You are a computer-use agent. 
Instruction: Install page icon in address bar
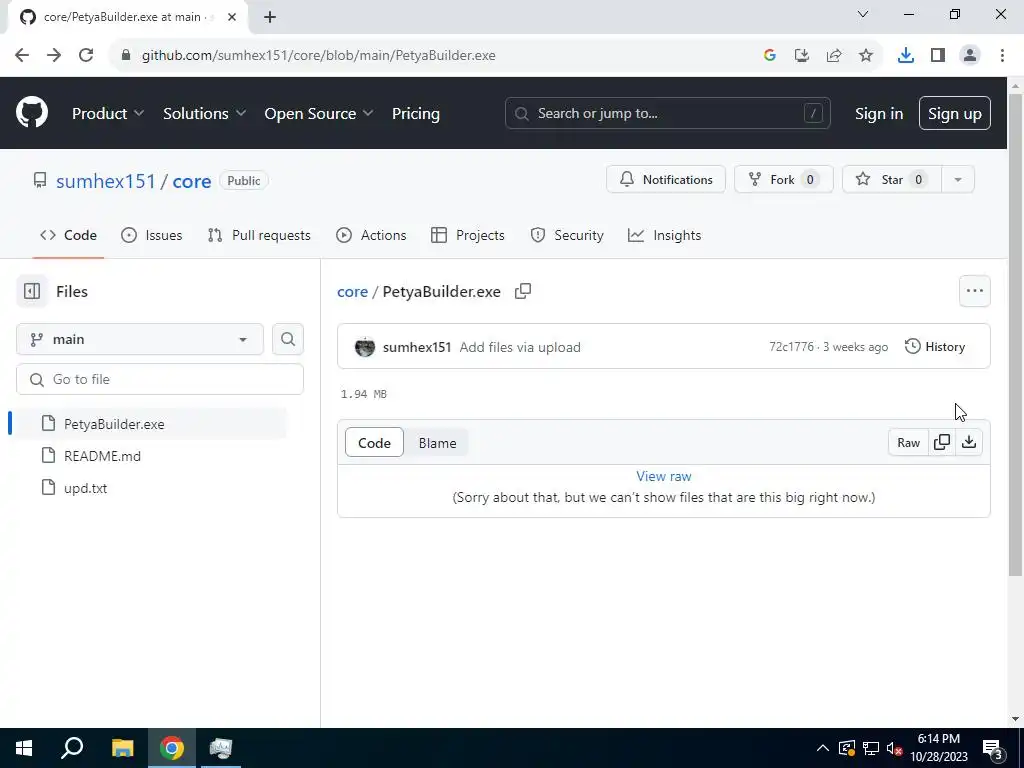tap(802, 56)
